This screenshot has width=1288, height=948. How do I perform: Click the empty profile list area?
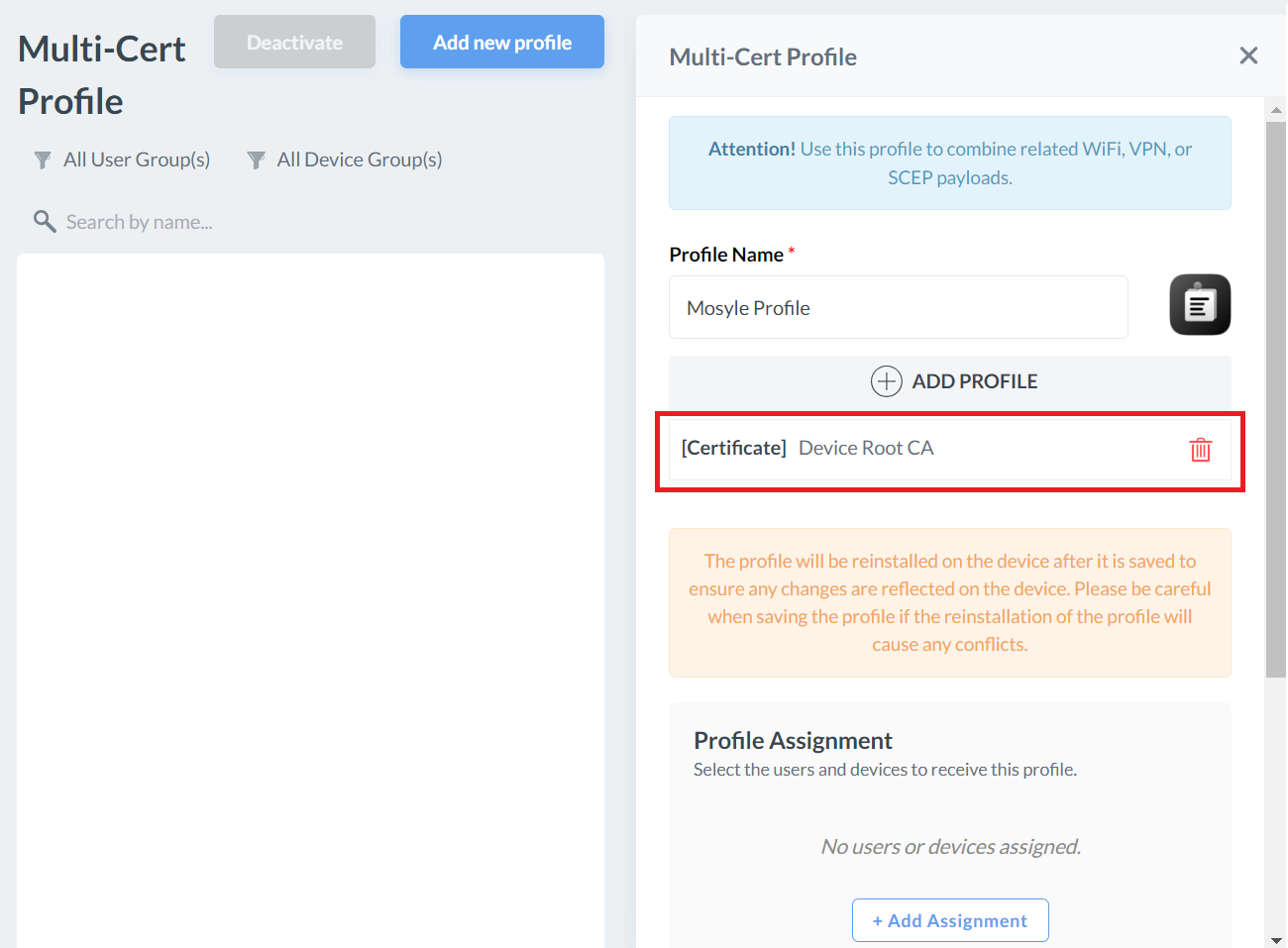tap(310, 594)
